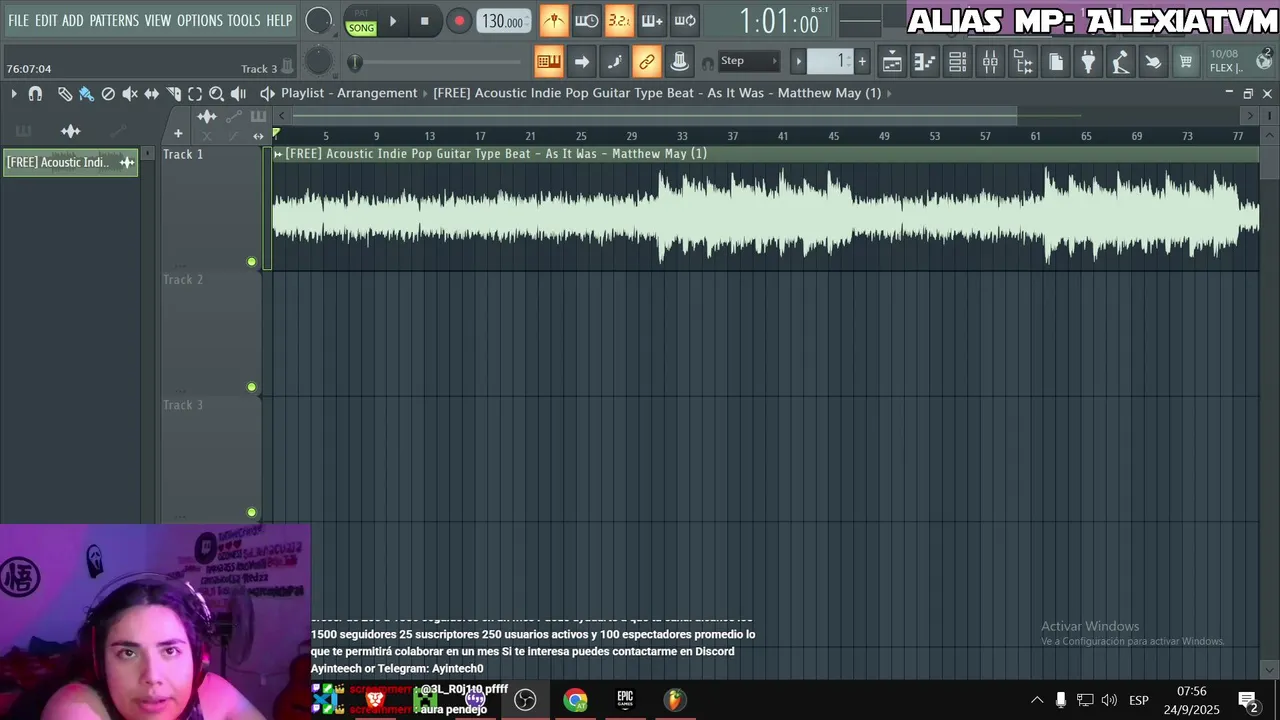Select the Draw pencil tool in playlist
This screenshot has height=720, width=1280.
coord(65,93)
